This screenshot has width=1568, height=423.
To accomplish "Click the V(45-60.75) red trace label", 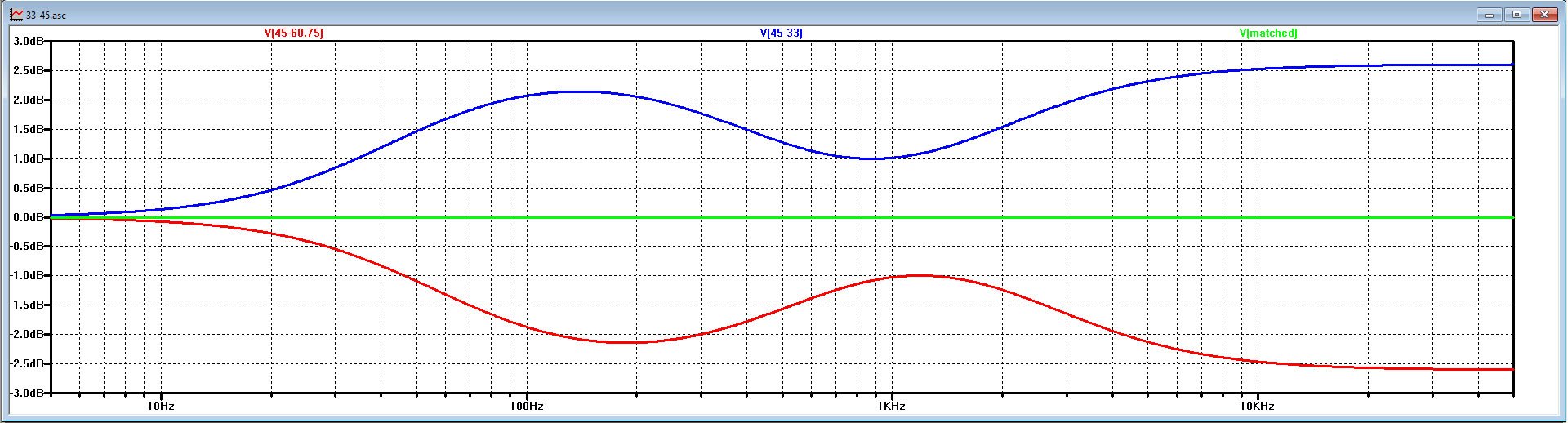I will (293, 33).
